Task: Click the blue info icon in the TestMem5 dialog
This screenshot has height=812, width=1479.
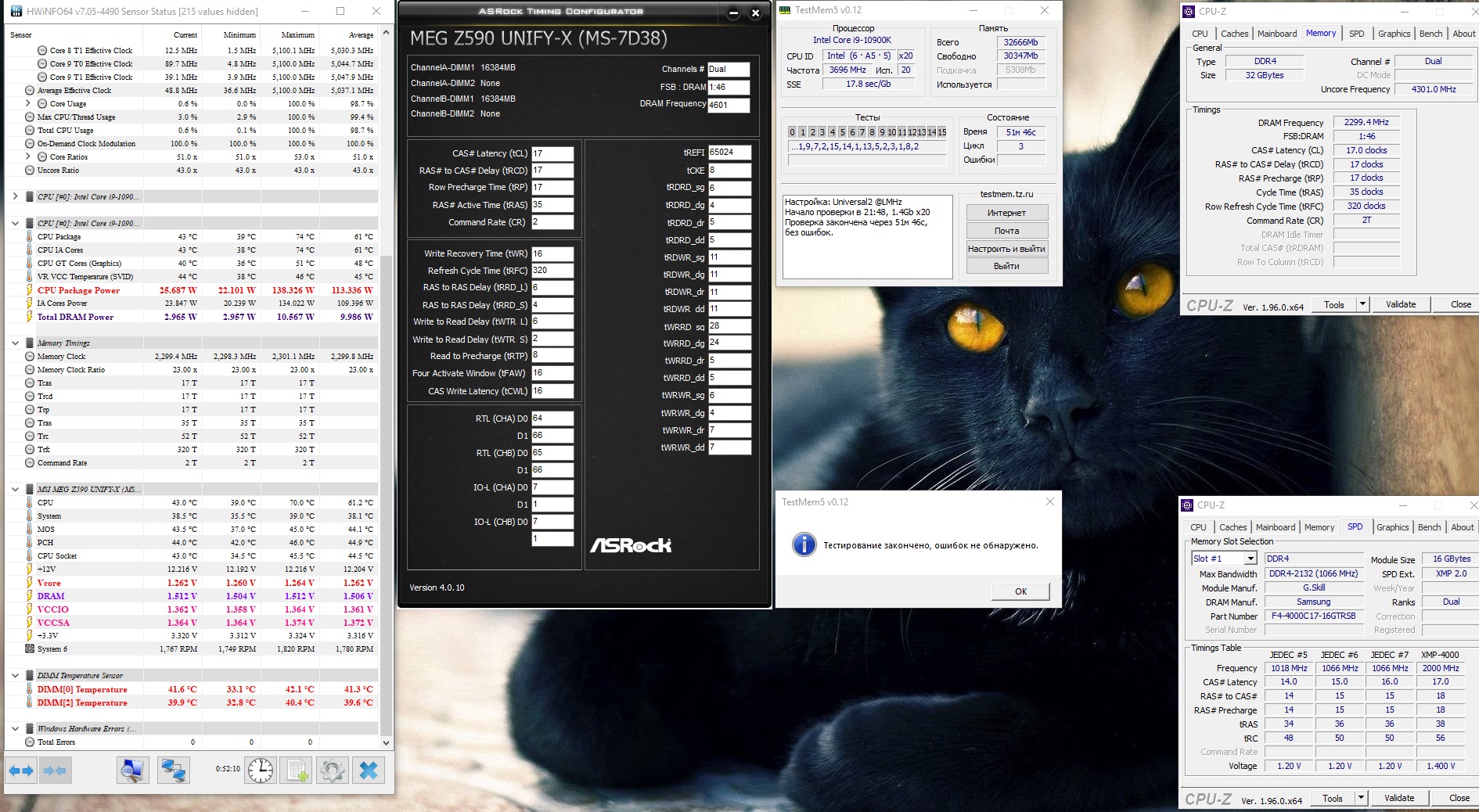Action: point(804,544)
